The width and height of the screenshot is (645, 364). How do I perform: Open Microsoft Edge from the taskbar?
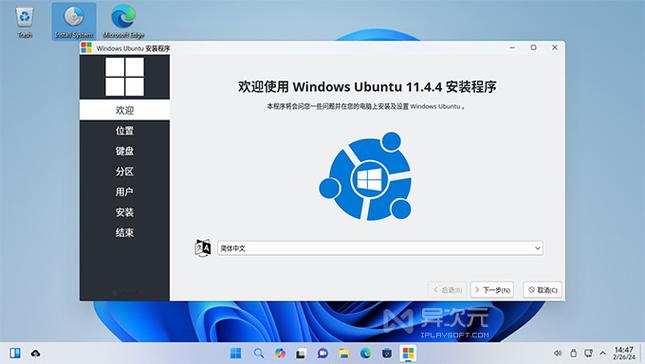[x=366, y=353]
